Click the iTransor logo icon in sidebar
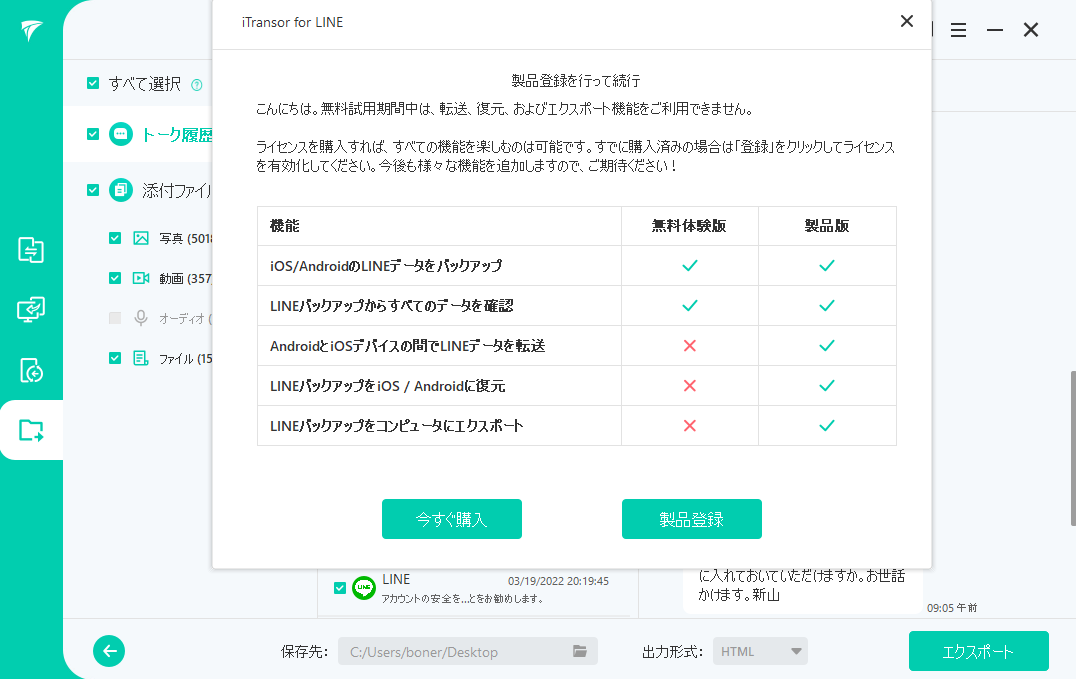 point(31,30)
